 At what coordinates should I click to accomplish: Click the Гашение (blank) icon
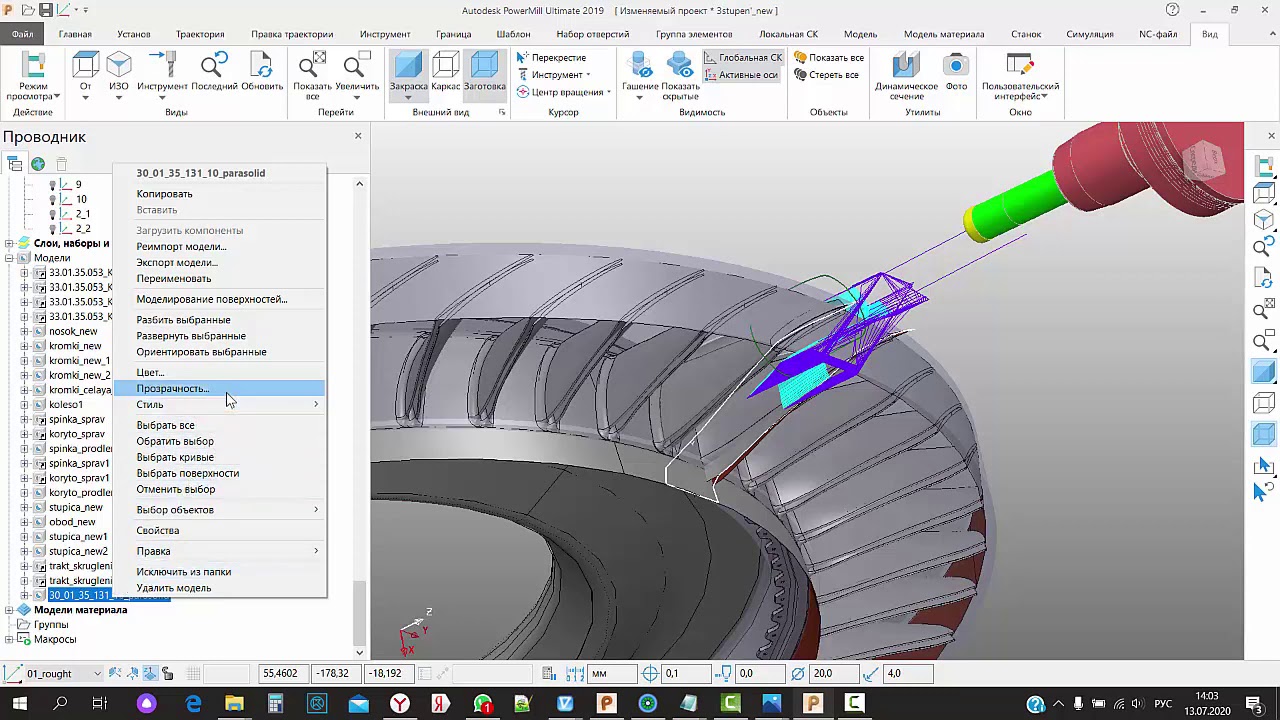[640, 67]
